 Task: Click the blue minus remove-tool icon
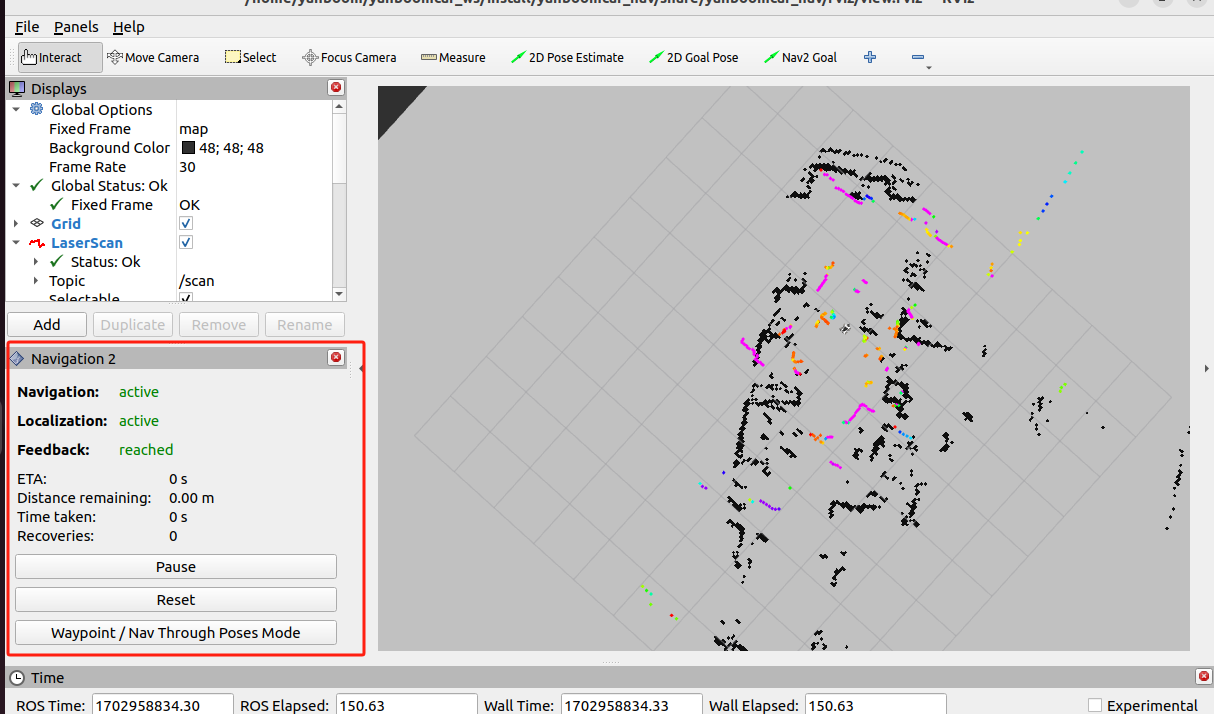point(918,57)
